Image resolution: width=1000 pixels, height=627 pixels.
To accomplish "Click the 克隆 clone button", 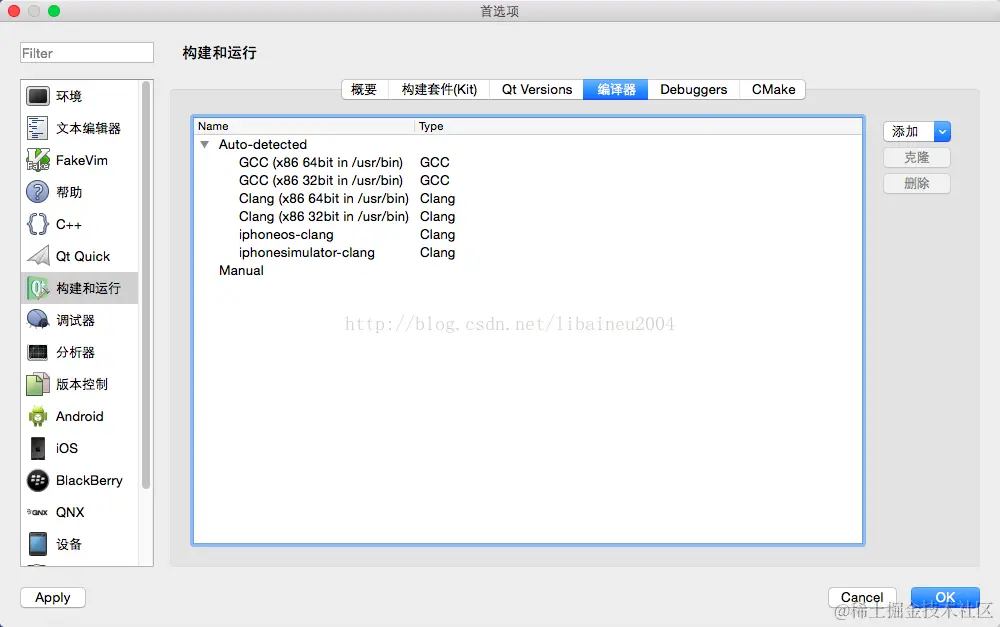I will (917, 158).
